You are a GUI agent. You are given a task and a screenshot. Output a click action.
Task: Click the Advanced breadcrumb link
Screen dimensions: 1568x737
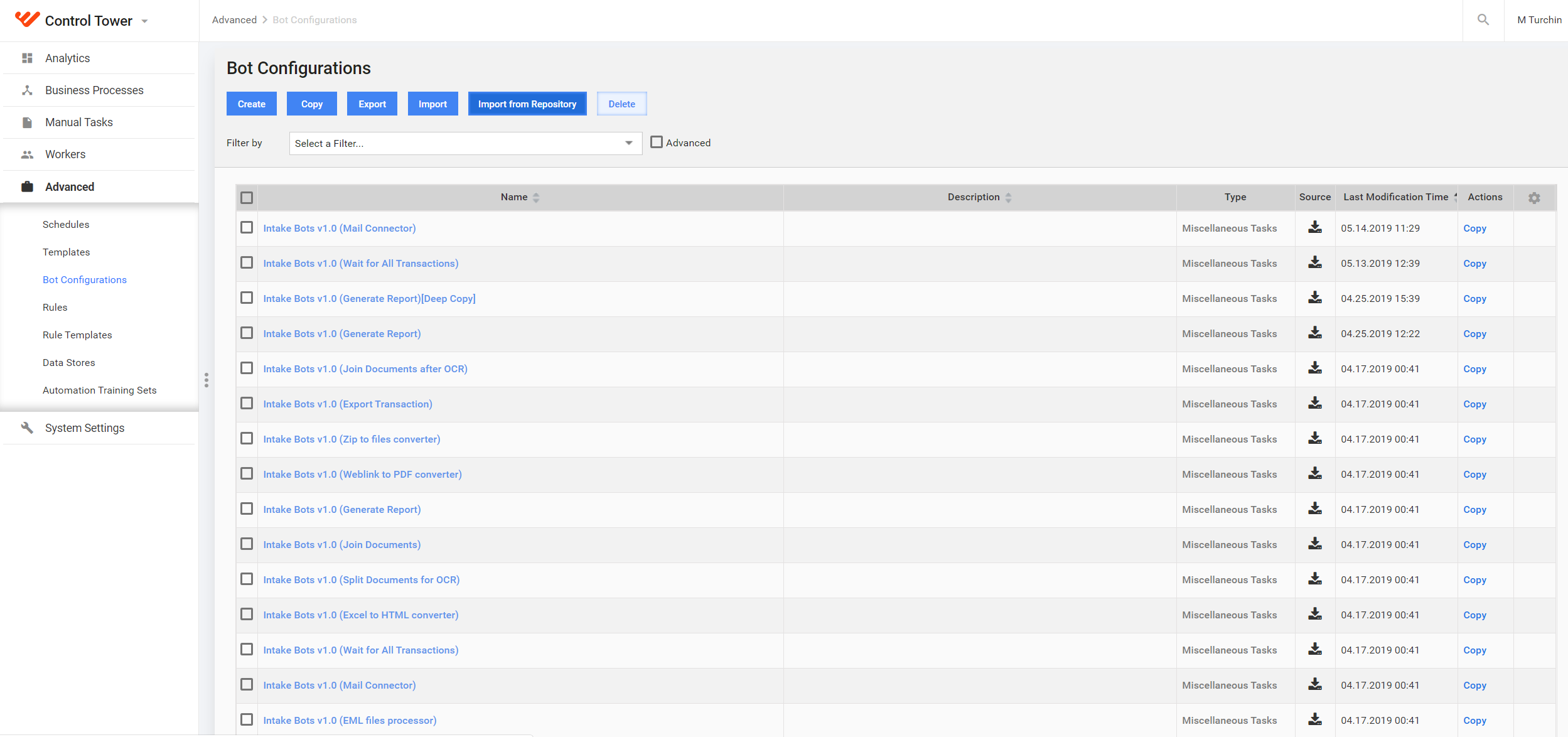[x=234, y=20]
